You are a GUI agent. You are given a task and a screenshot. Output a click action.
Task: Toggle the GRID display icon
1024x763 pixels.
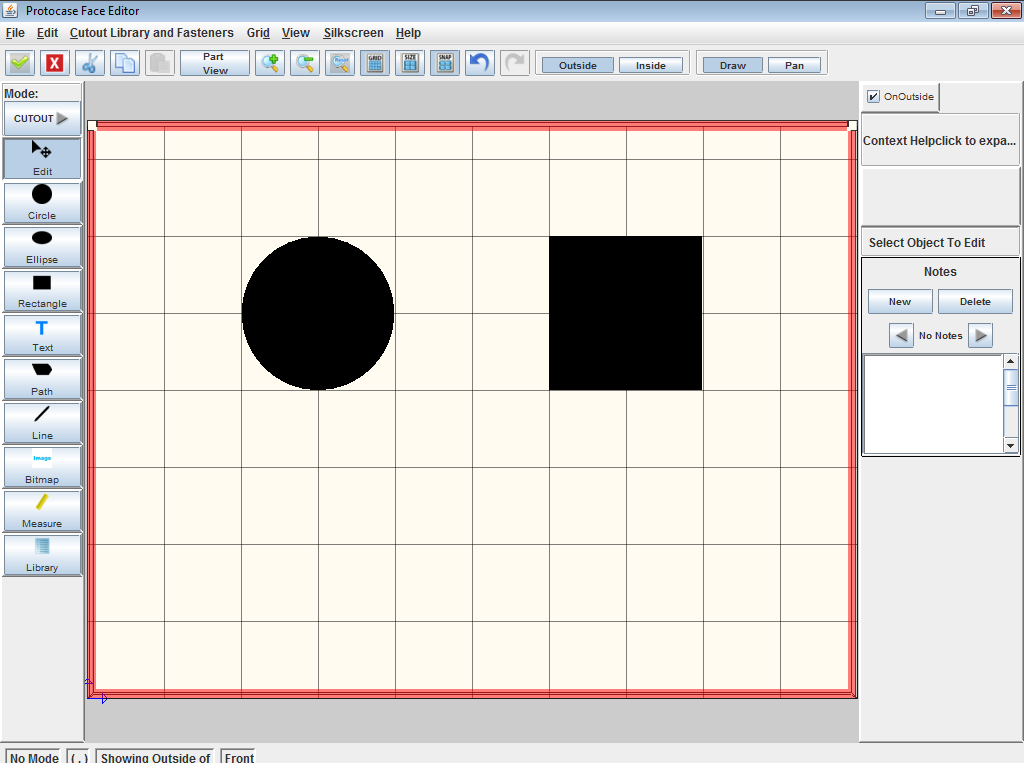click(375, 63)
